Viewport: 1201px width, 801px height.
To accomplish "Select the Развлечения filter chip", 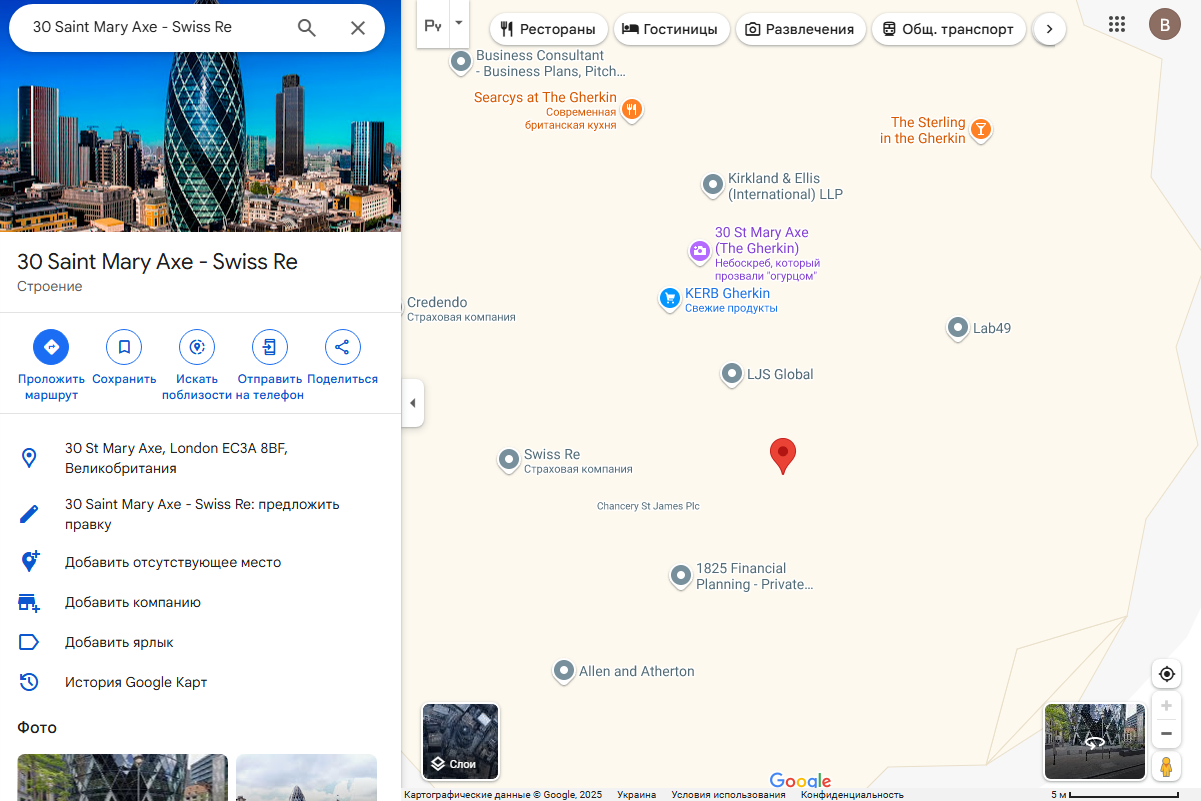I will click(x=801, y=29).
